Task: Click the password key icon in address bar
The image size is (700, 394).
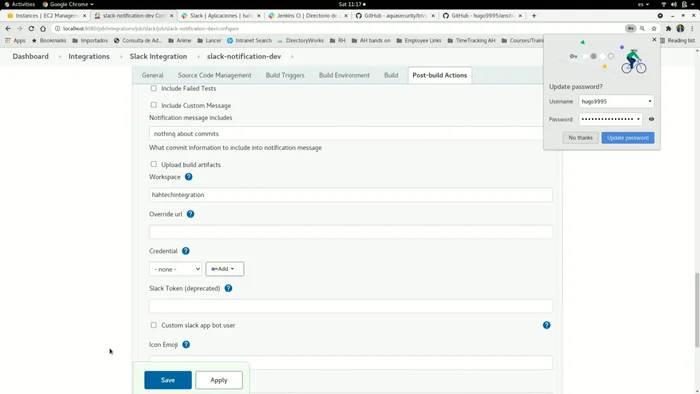Action: (x=630, y=29)
